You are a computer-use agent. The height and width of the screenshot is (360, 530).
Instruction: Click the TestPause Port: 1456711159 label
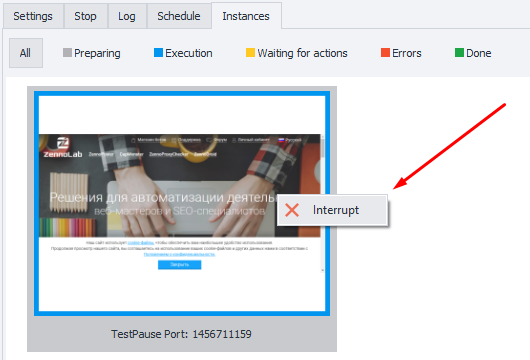[x=182, y=334]
